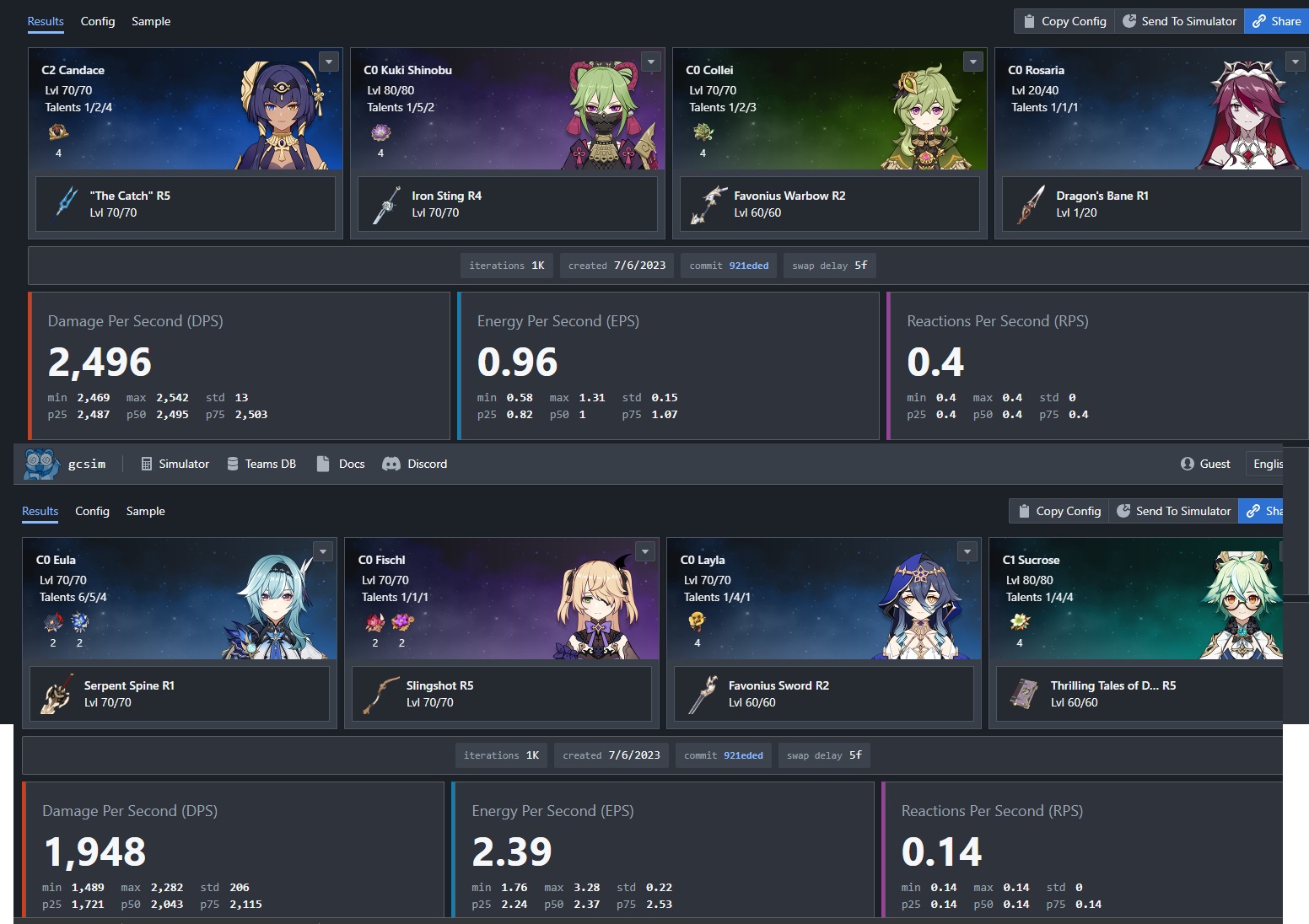The image size is (1309, 924).
Task: Open commit 921eded link under Candace team
Action: (749, 266)
